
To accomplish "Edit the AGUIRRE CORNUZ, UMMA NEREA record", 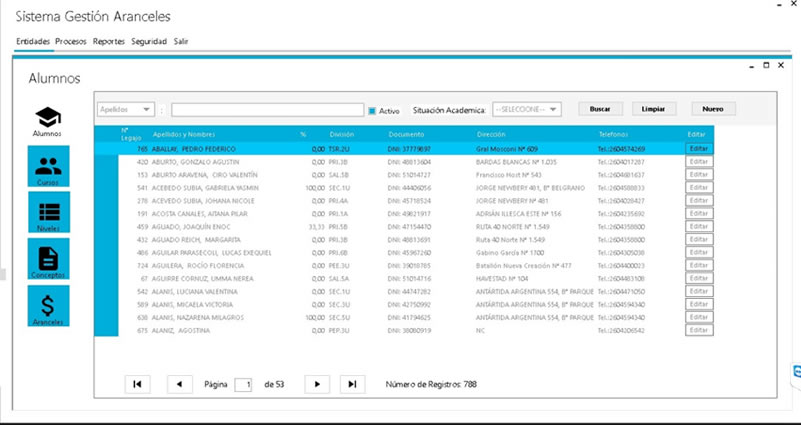I will tap(699, 278).
